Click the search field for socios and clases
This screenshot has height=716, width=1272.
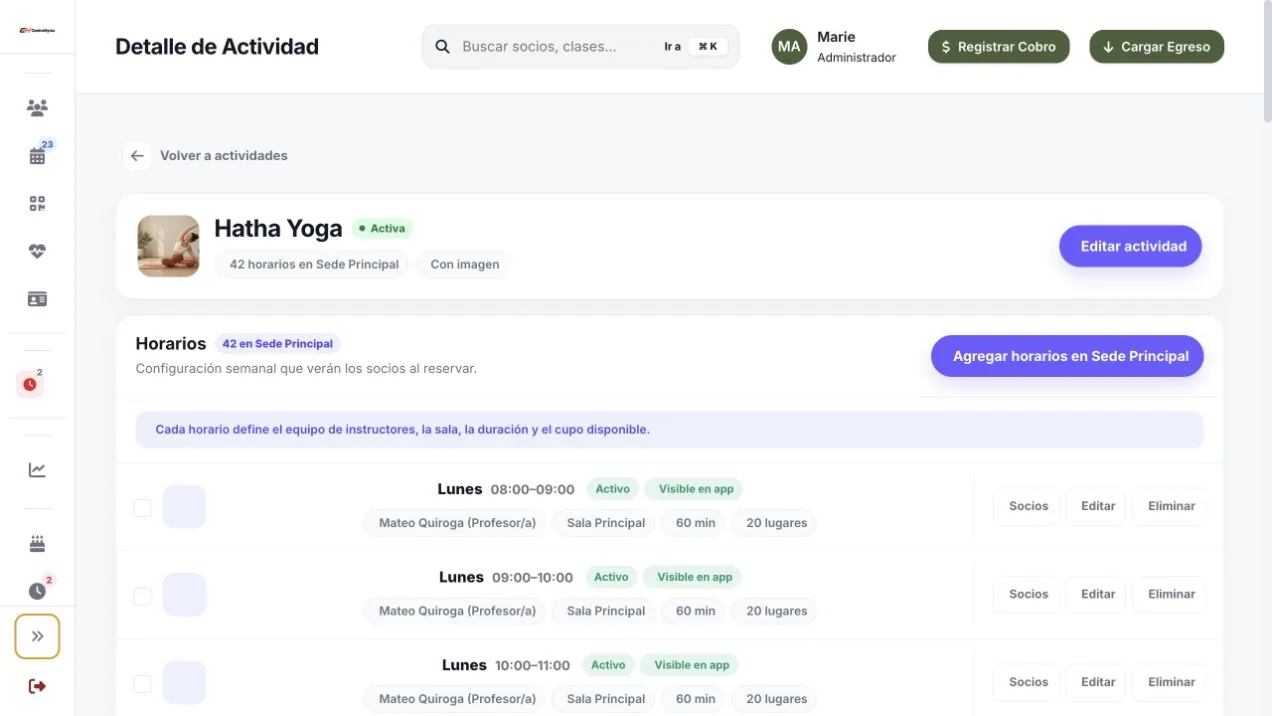(x=580, y=47)
